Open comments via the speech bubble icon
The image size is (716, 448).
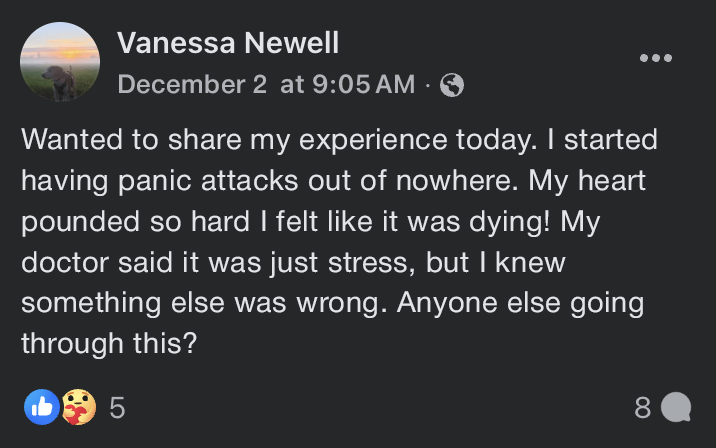[676, 407]
